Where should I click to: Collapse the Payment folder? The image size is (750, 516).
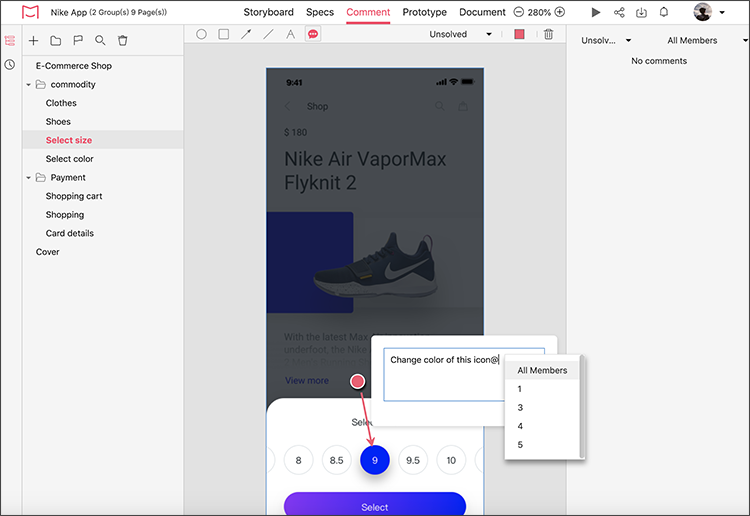[x=29, y=178]
